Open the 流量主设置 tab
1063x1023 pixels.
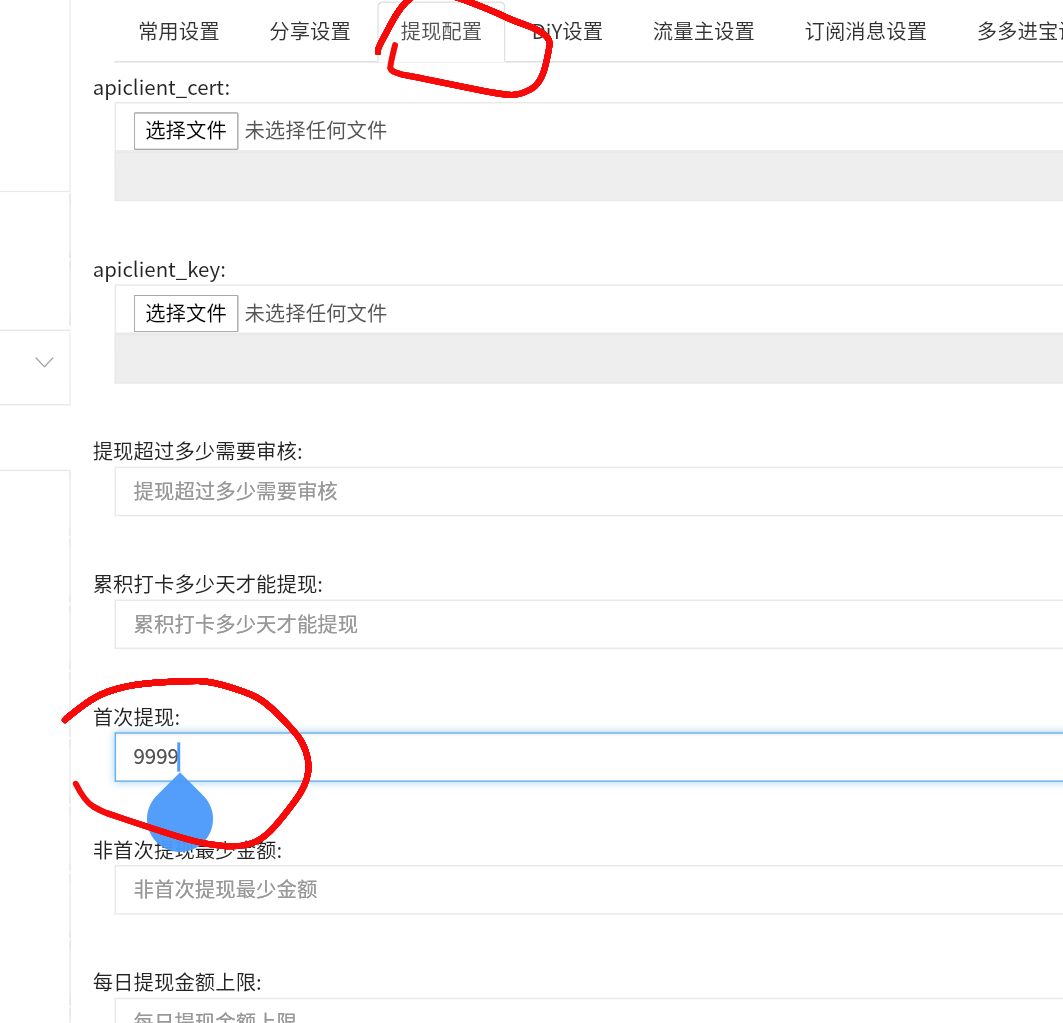click(x=703, y=31)
